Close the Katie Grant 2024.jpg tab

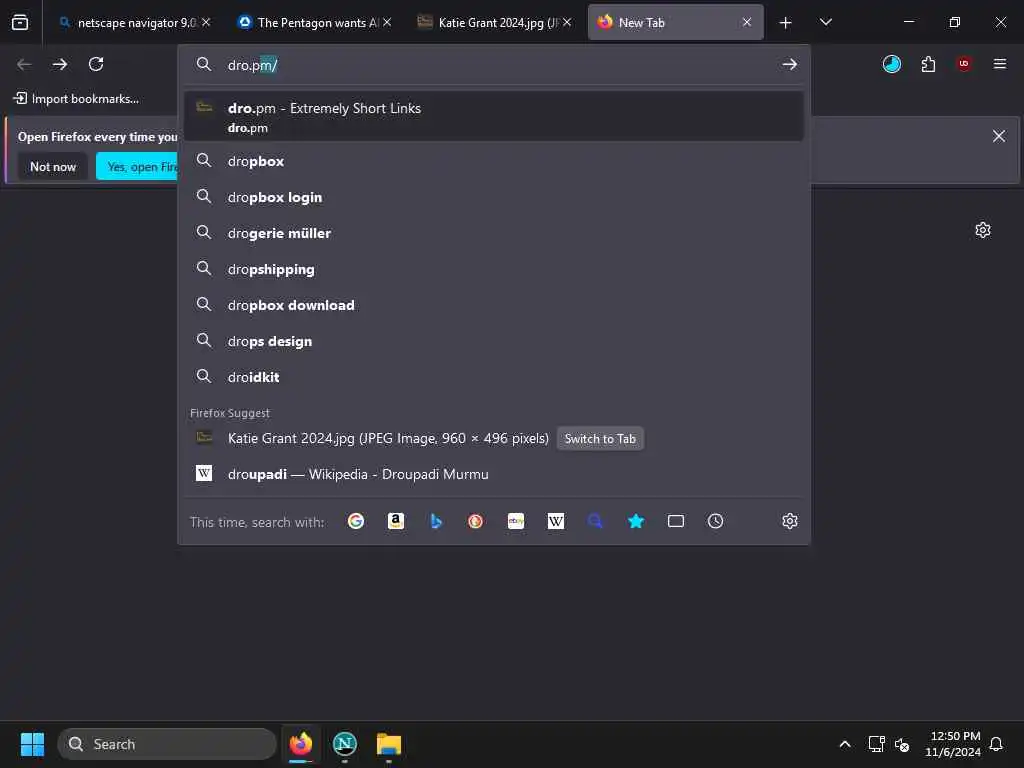point(567,22)
